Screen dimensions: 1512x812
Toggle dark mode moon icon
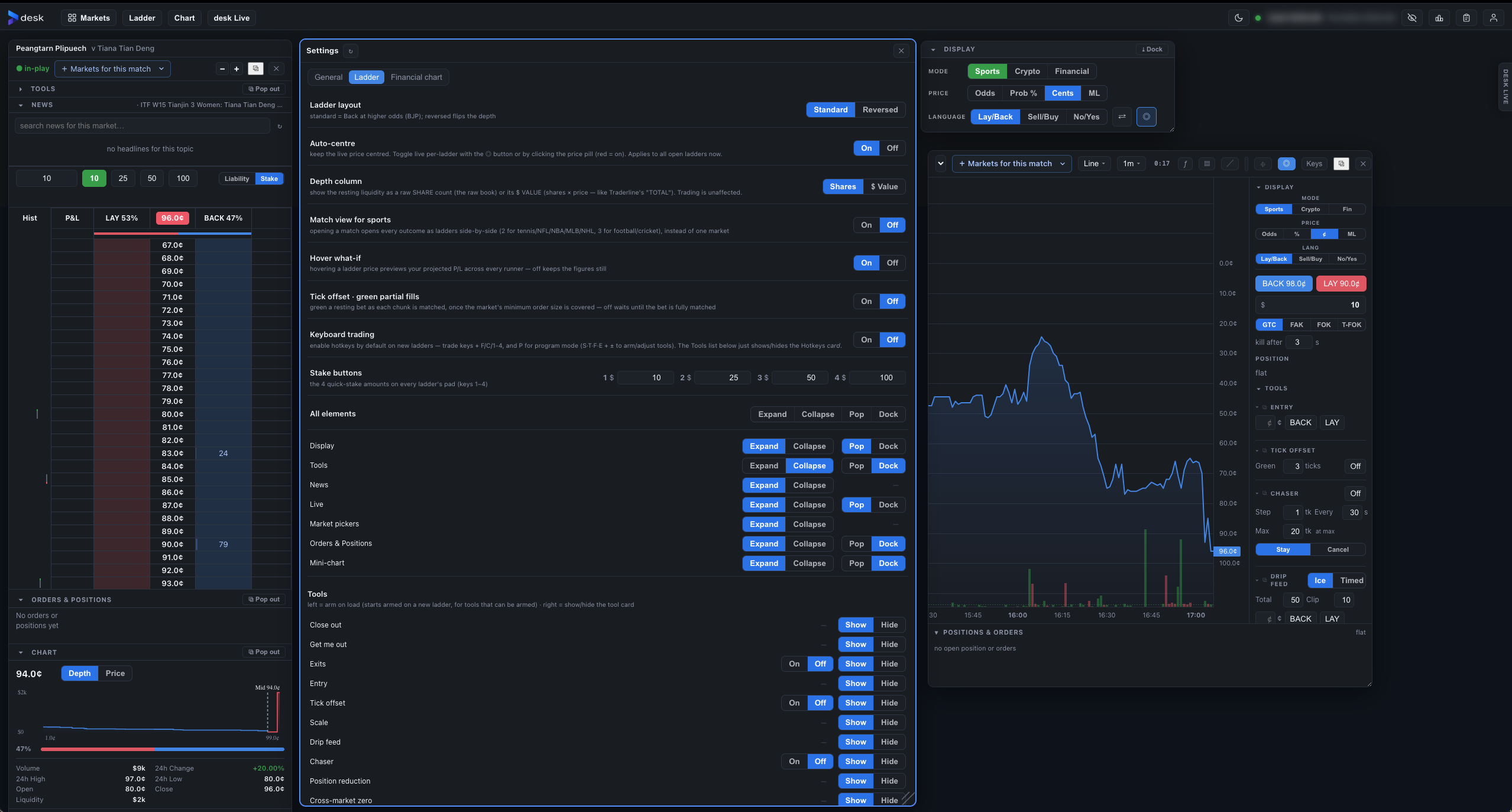coord(1239,18)
